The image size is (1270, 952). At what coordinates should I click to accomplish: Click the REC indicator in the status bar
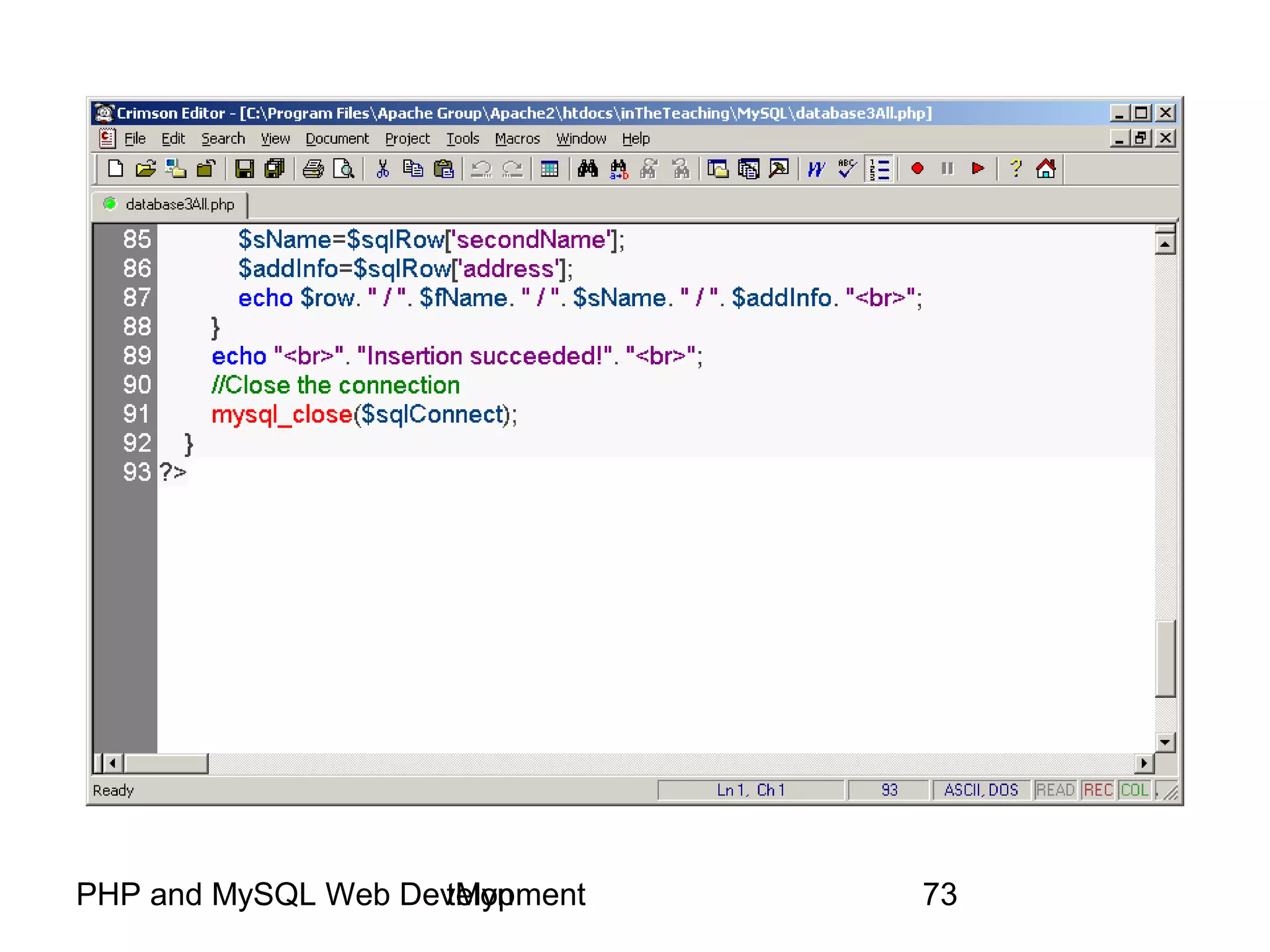1098,790
